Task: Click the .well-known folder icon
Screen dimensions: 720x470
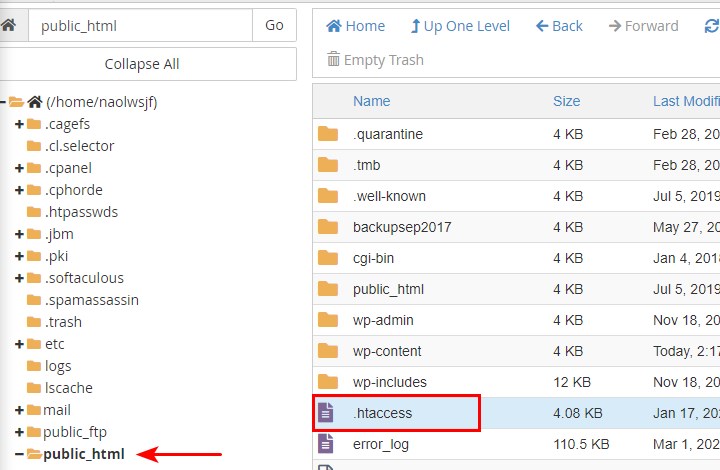Action: 328,196
